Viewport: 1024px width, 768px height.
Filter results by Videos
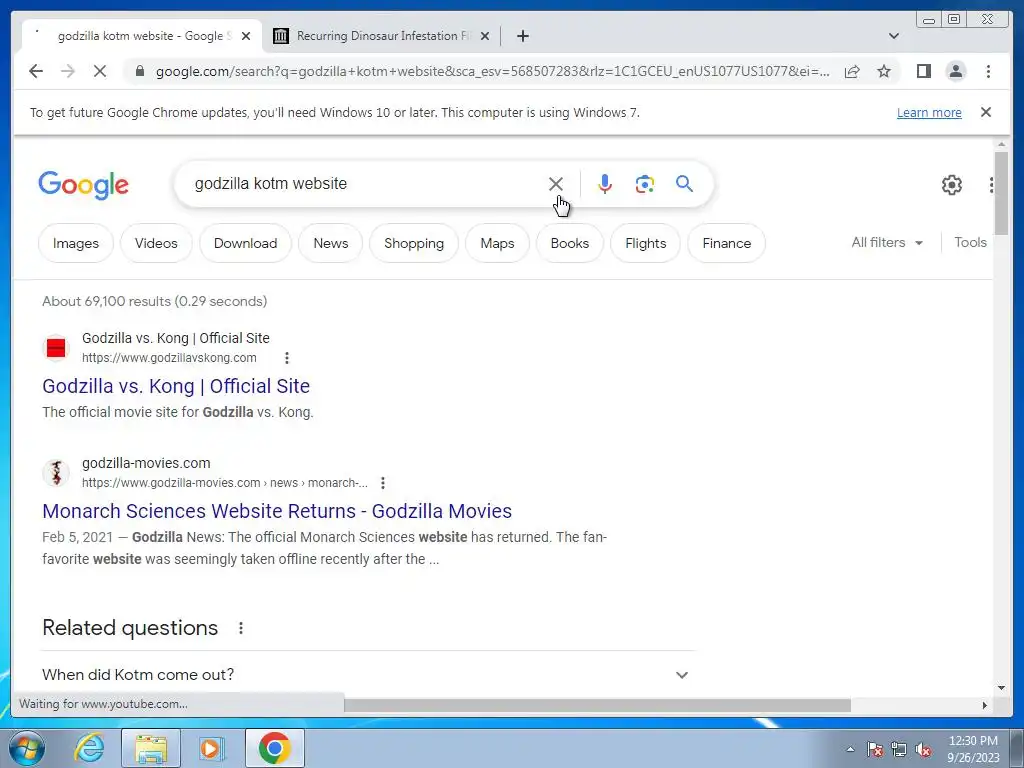point(156,243)
